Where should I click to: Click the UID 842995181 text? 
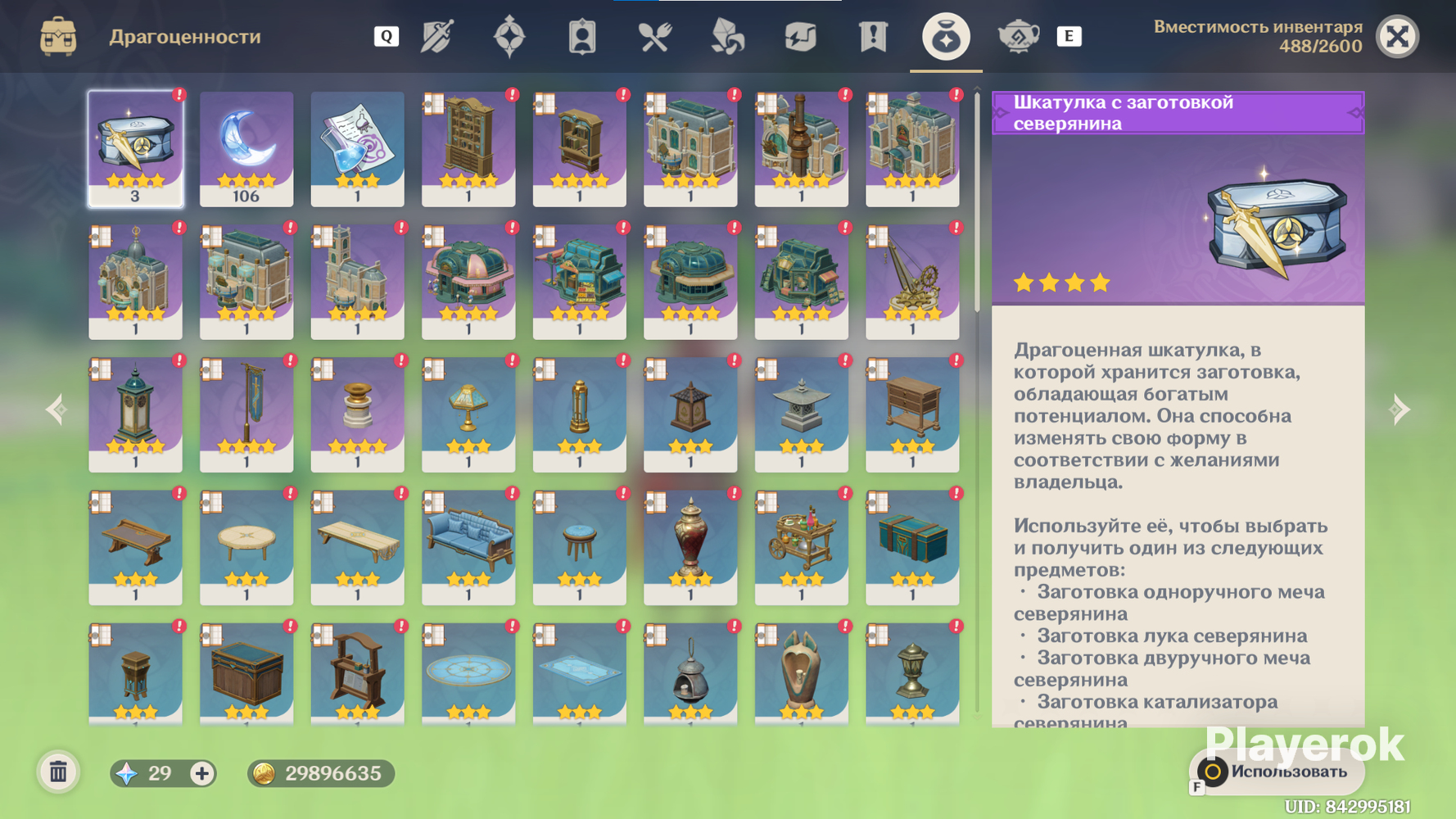(1347, 807)
